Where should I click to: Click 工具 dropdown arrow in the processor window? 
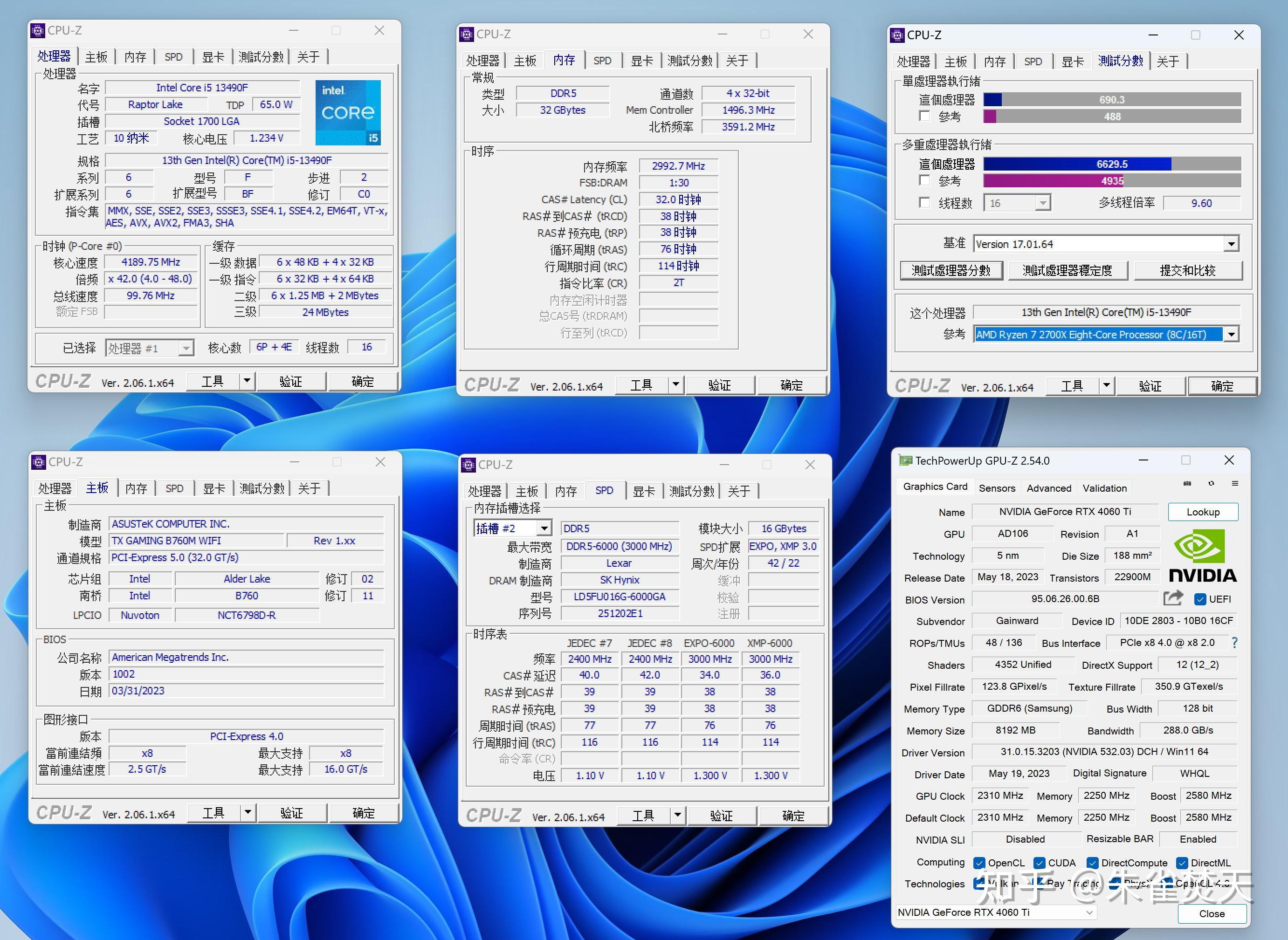(x=247, y=381)
